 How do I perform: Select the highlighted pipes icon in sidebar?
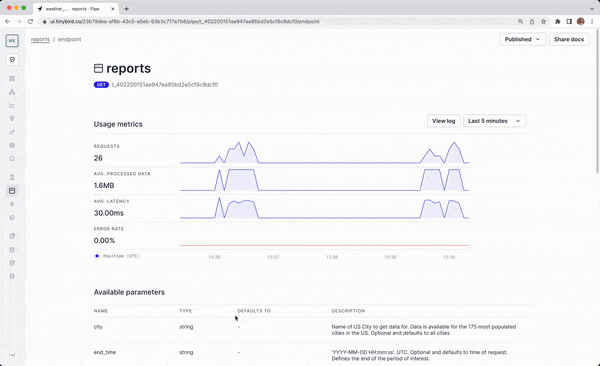pos(12,191)
